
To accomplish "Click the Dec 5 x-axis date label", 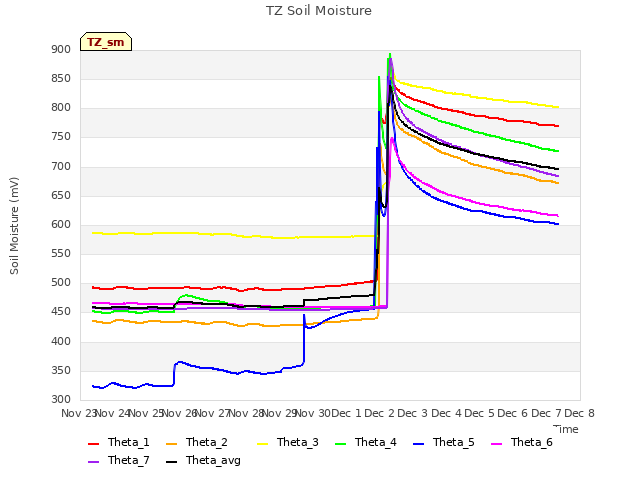I will (480, 413).
